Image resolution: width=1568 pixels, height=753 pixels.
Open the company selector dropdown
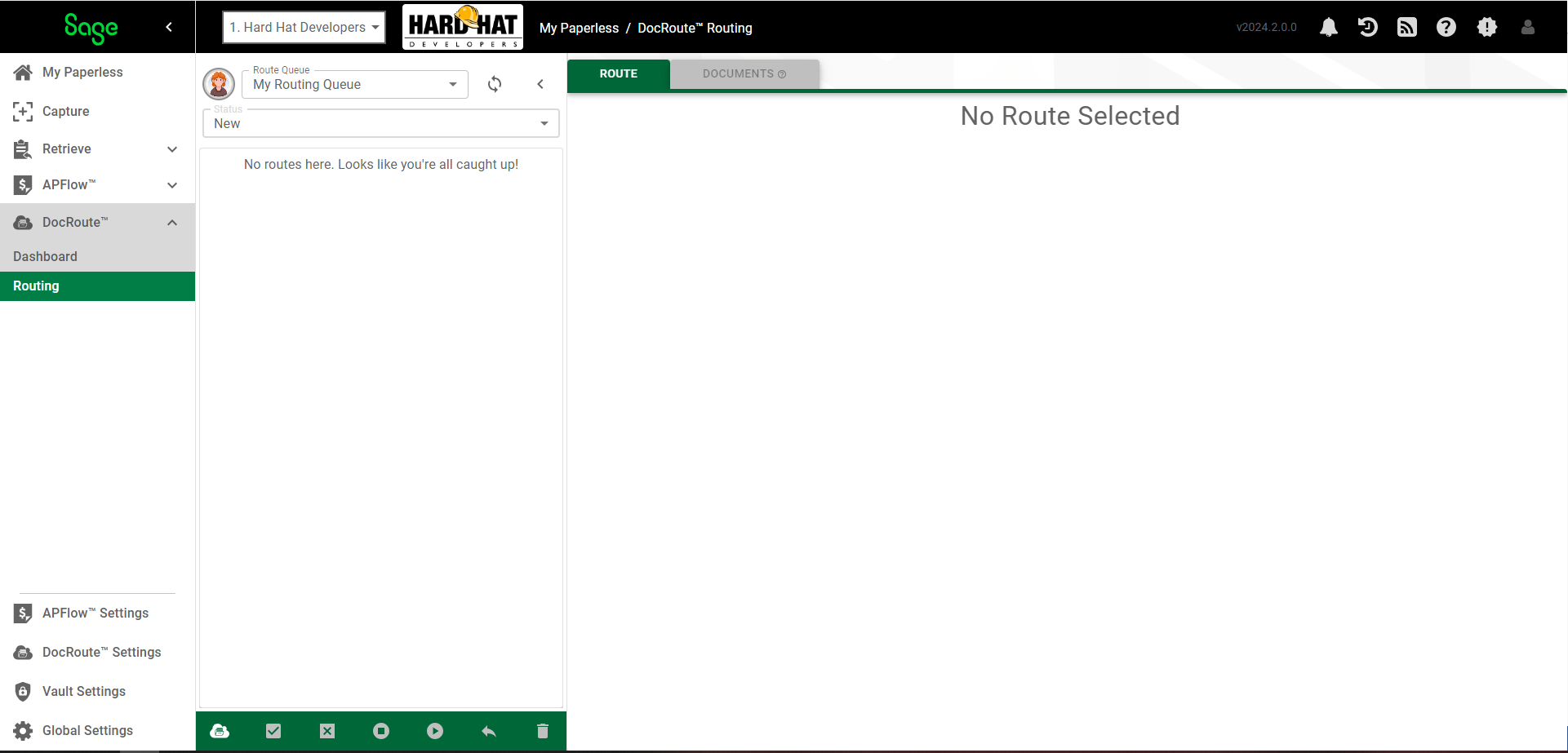(304, 27)
